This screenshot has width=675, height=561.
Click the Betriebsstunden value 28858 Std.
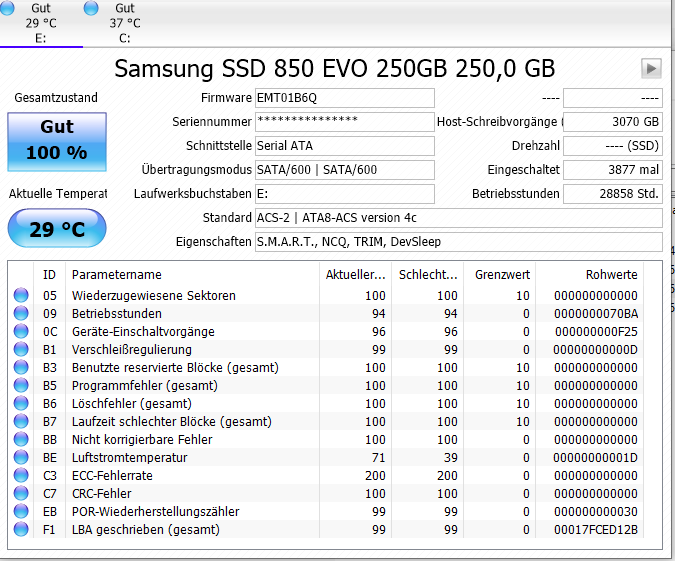[613, 194]
